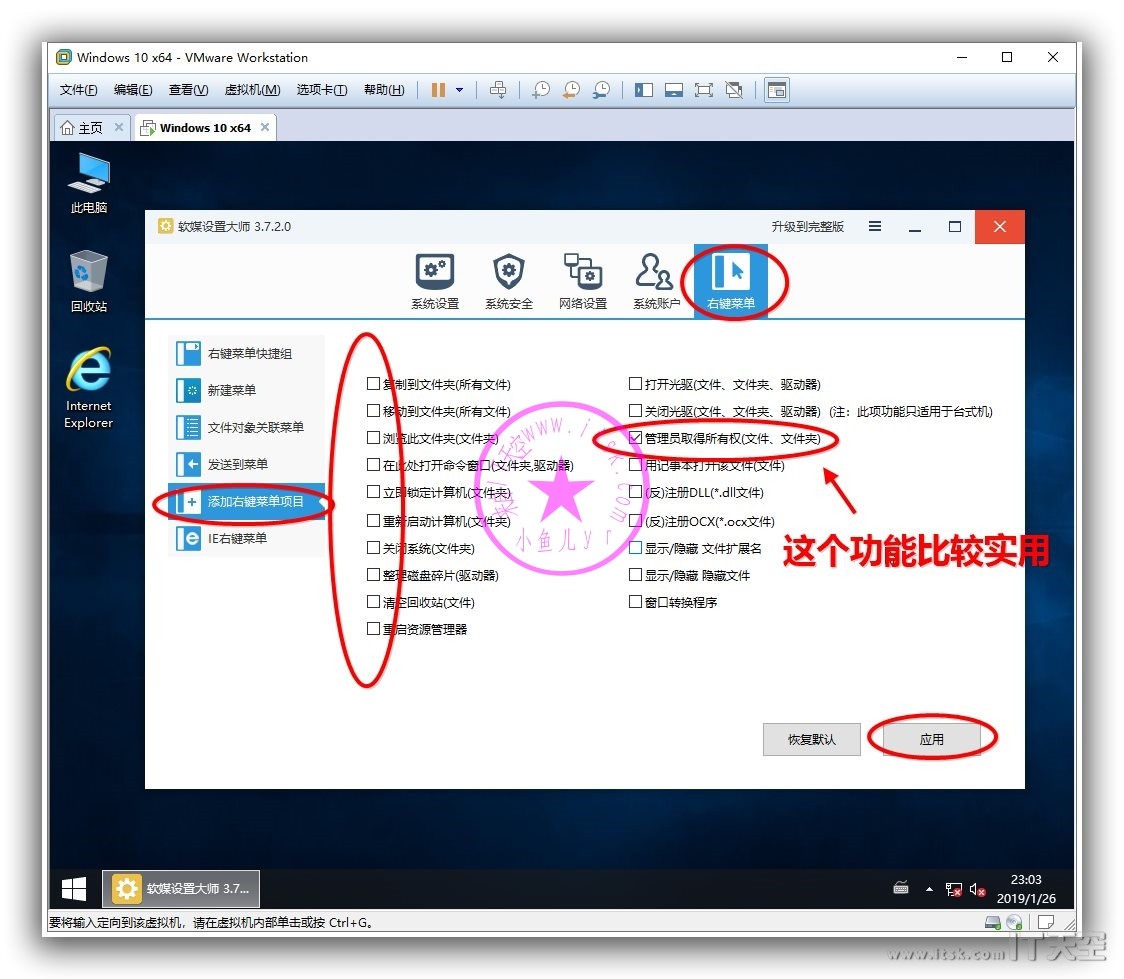The height and width of the screenshot is (979, 1124).
Task: Open the taskbar clock showing 23:03
Action: pos(1026,889)
